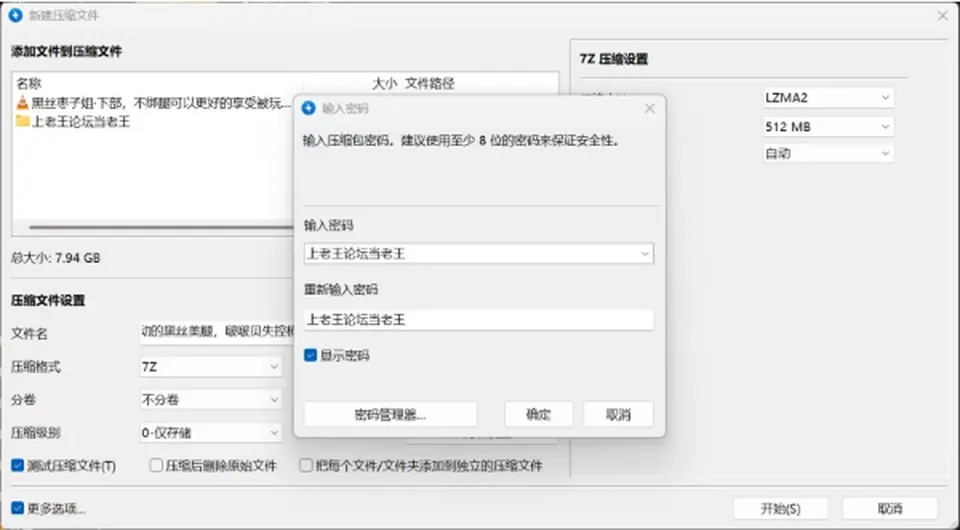This screenshot has width=960, height=530.
Task: Open the 输入密码 history dropdown arrow
Action: (x=644, y=254)
